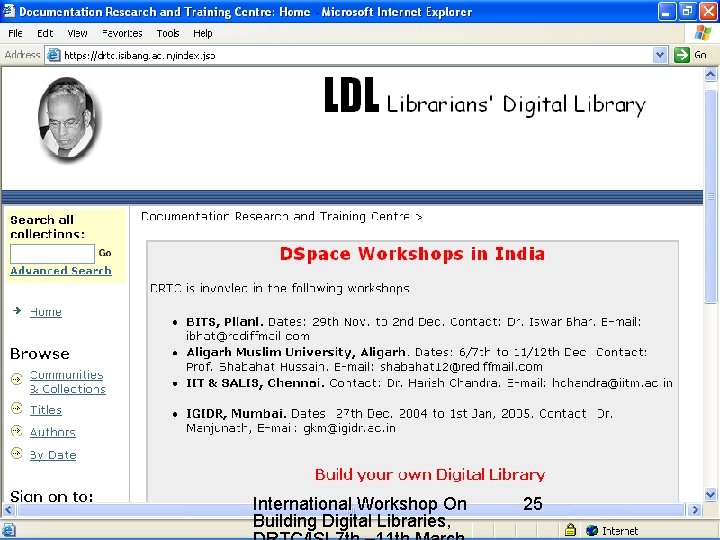Click the horizontal scrollbar right arrow
The width and height of the screenshot is (720, 540).
click(695, 510)
